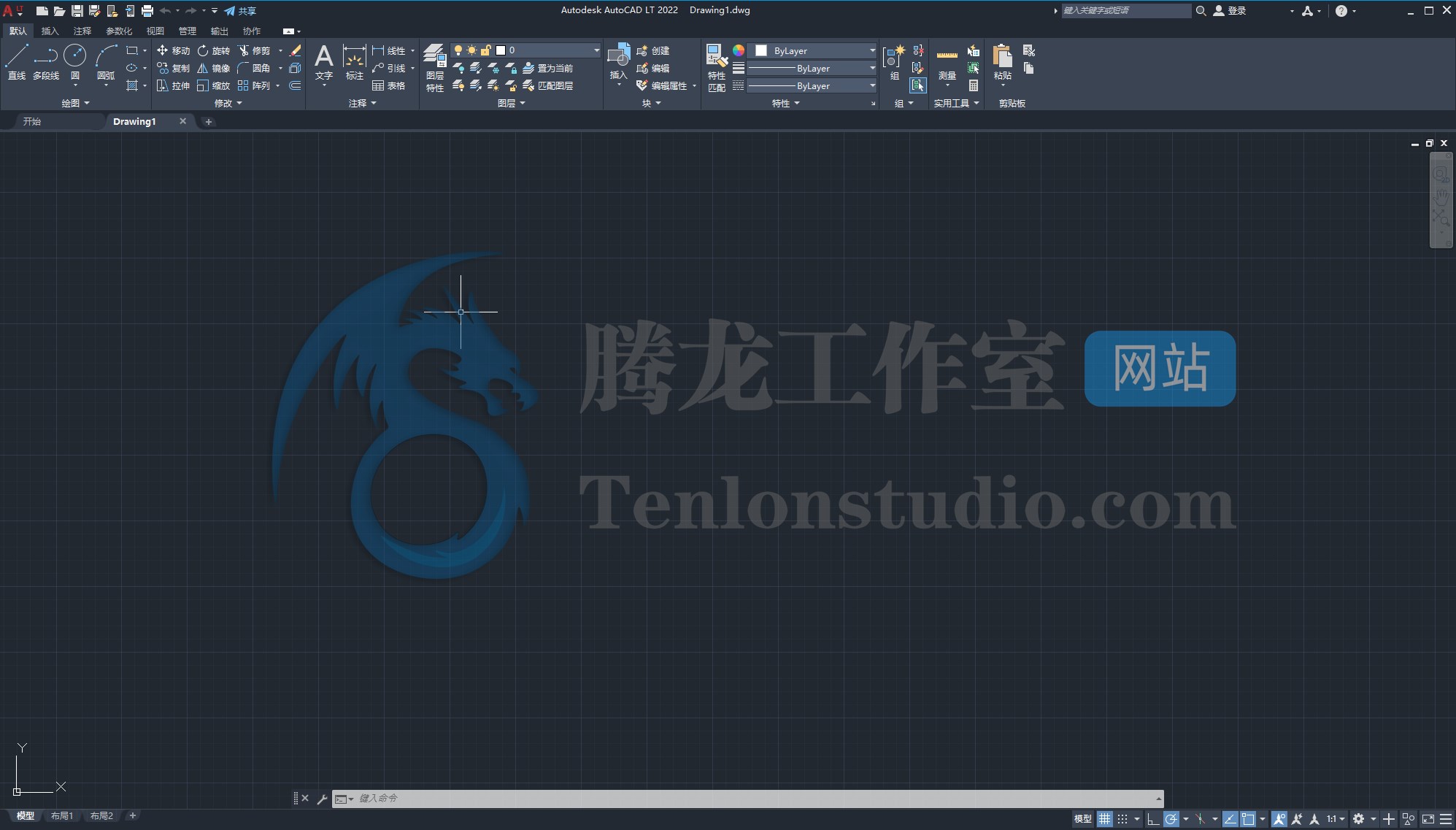Switch to the Annotate (注释) ribbon tab
The image size is (1456, 830).
click(82, 31)
